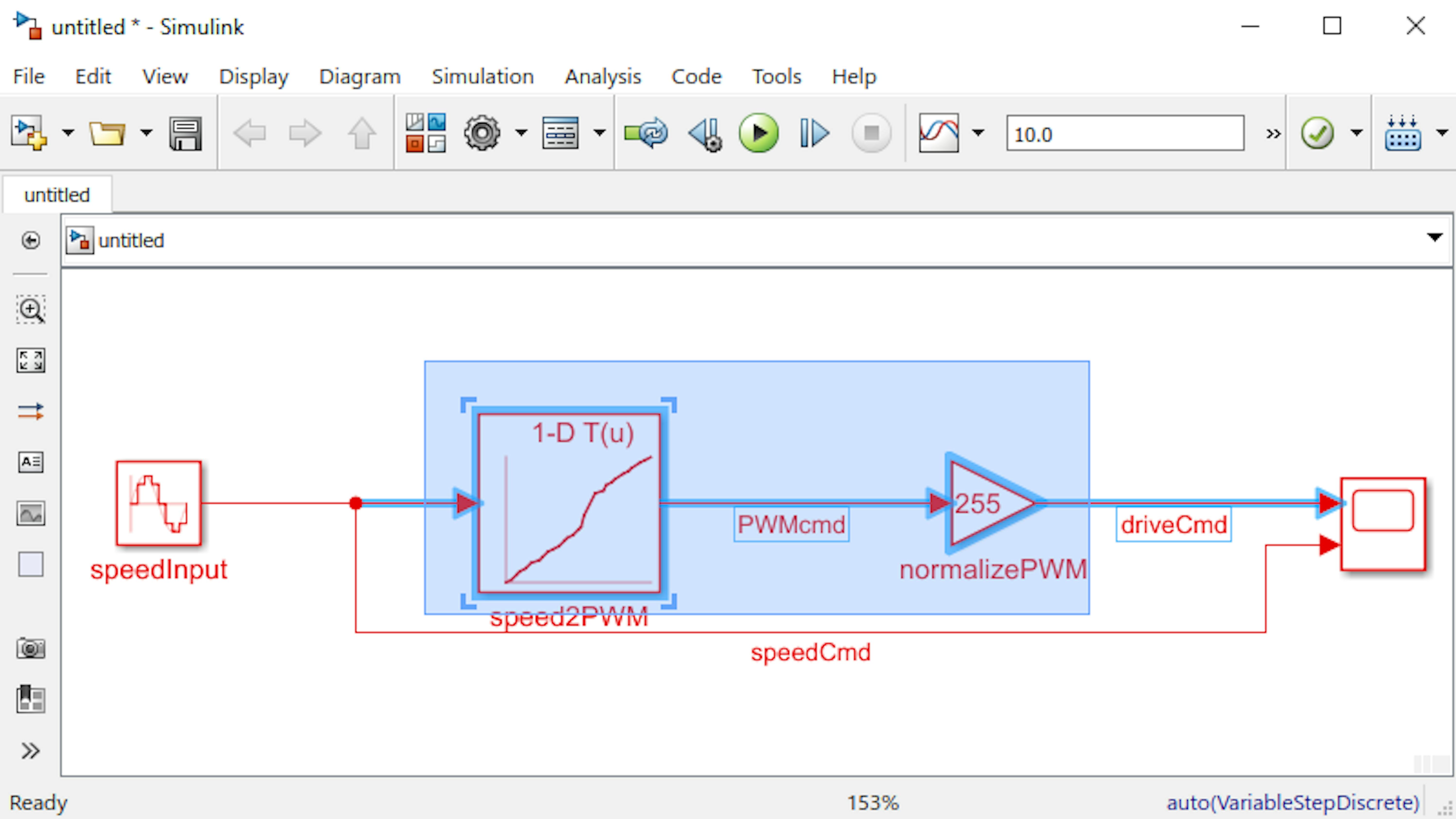The image size is (1456, 819).
Task: Click the Step Forward button
Action: tap(814, 133)
